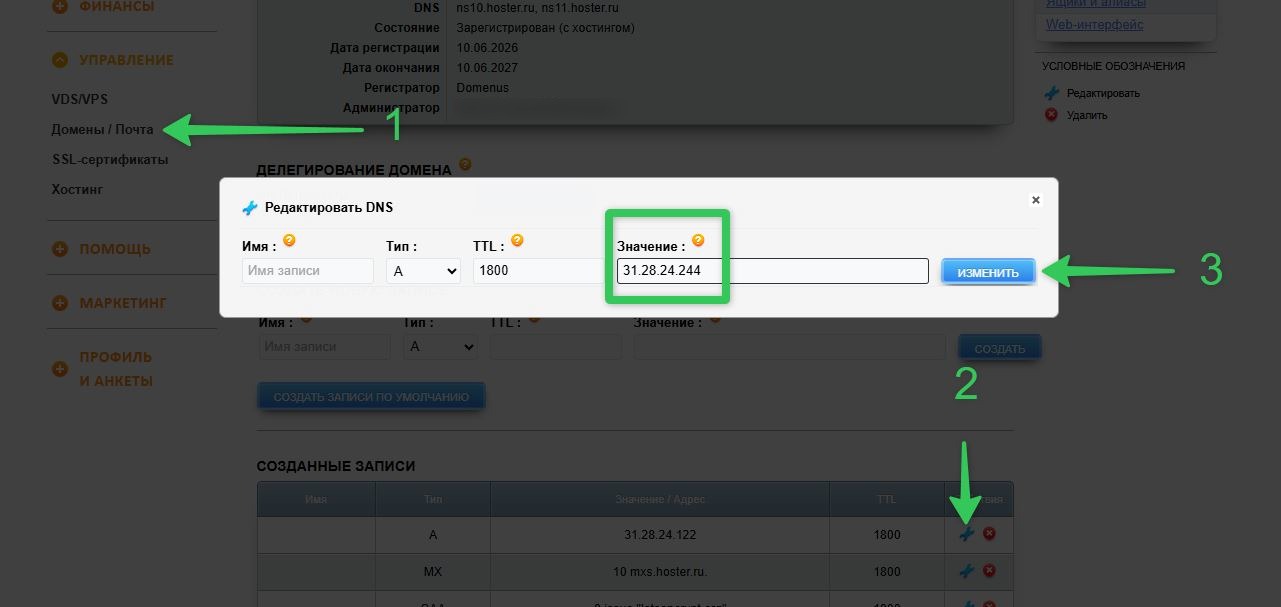Click the Изменить button

click(988, 272)
